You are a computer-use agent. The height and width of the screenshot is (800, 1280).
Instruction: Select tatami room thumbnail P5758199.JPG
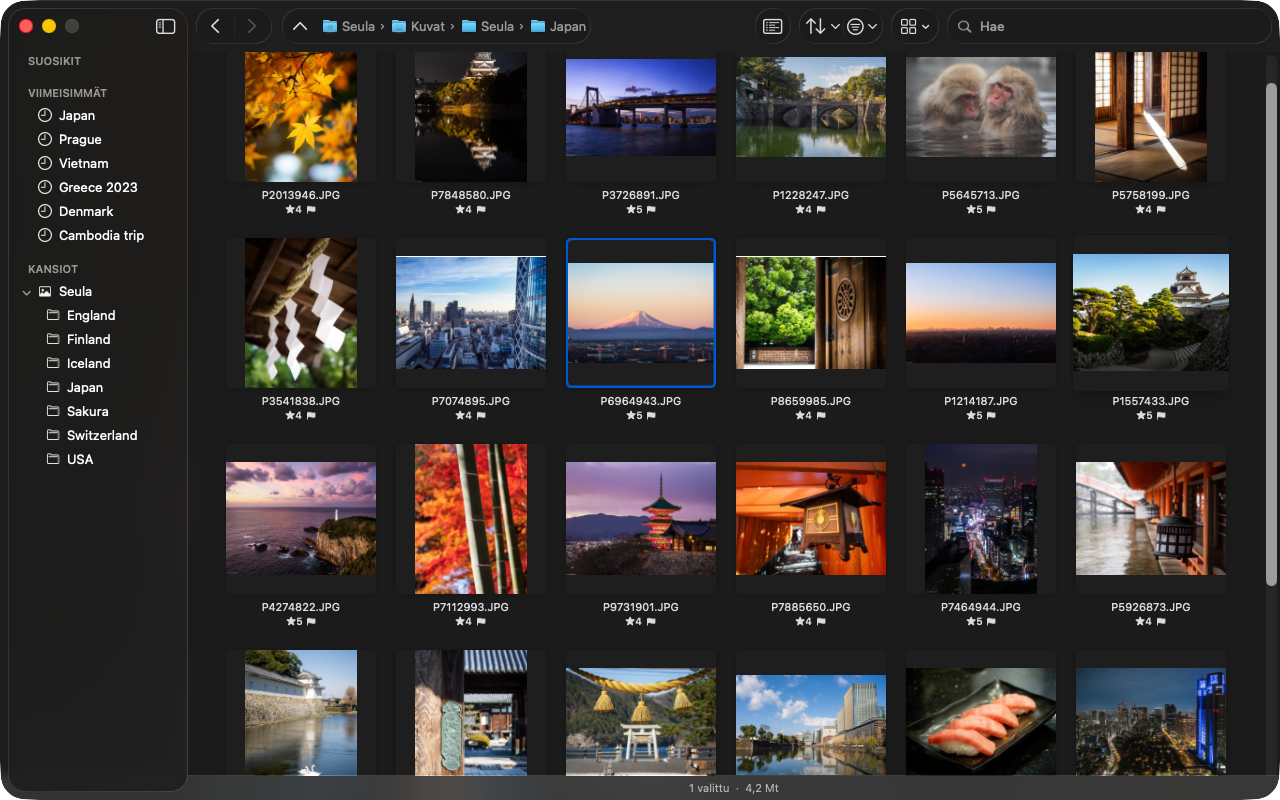tap(1151, 117)
